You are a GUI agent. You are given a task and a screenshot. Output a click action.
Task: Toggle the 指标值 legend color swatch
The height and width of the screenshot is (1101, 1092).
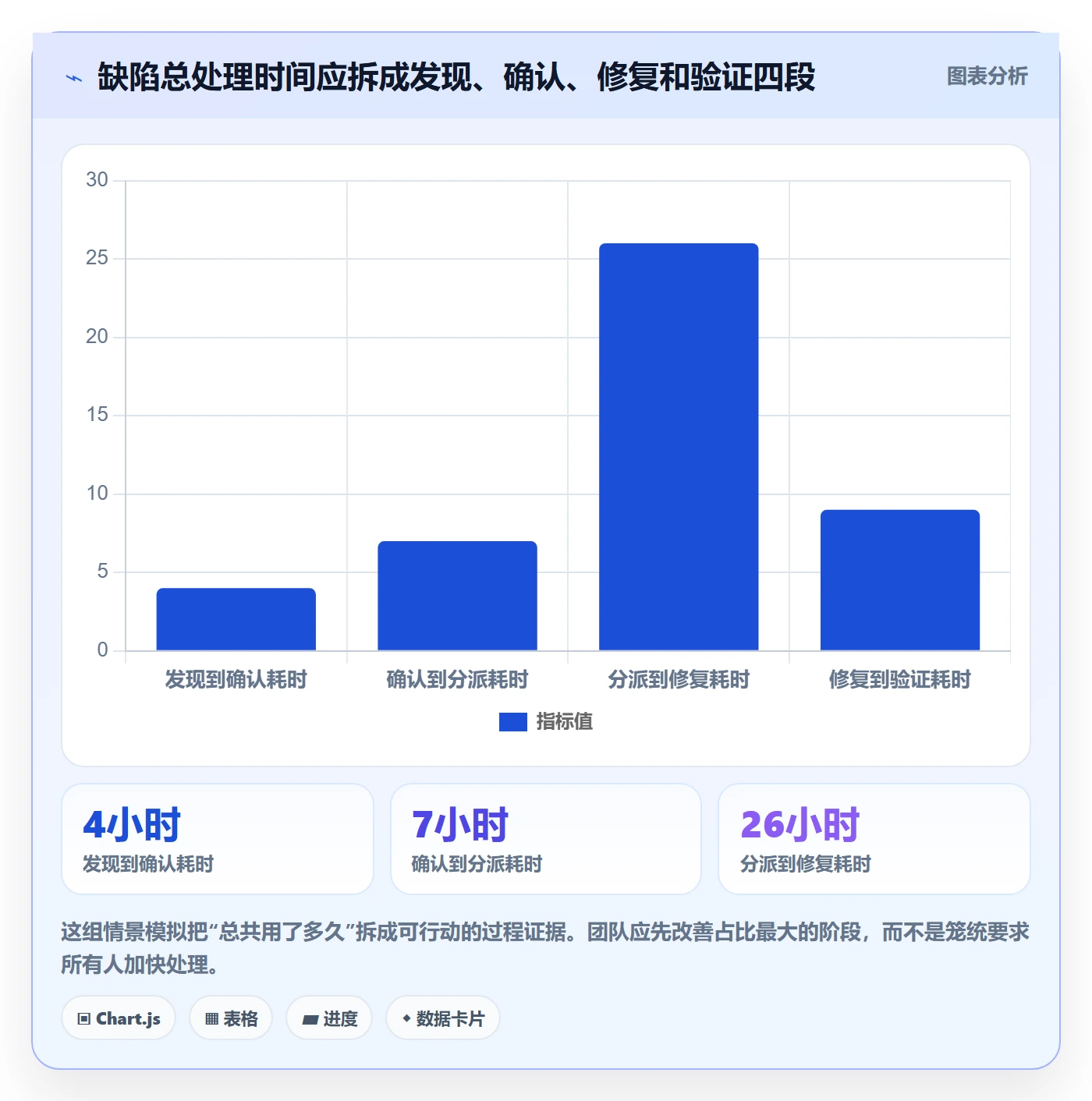513,722
